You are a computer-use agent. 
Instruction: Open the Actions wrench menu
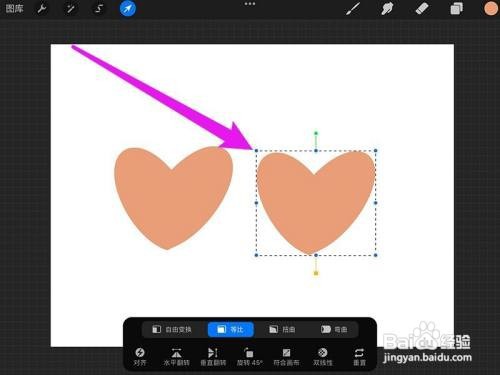click(x=42, y=8)
